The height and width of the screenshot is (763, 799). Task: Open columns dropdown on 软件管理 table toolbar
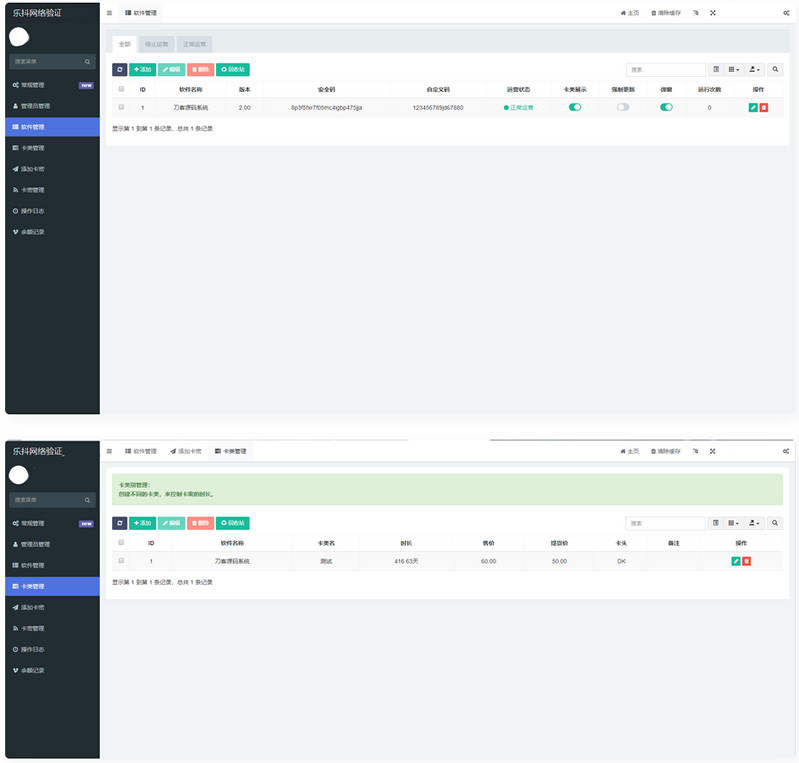coord(733,69)
